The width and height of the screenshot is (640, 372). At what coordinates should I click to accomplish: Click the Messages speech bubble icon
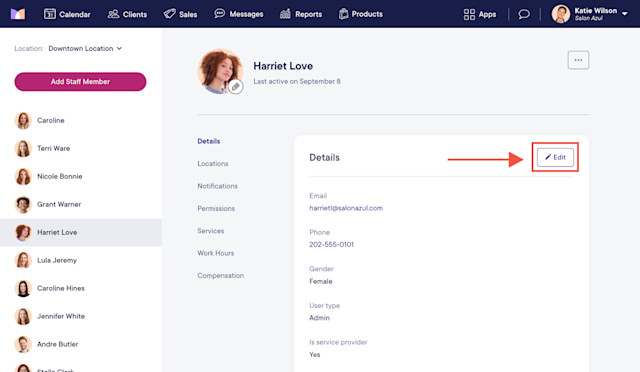click(220, 13)
